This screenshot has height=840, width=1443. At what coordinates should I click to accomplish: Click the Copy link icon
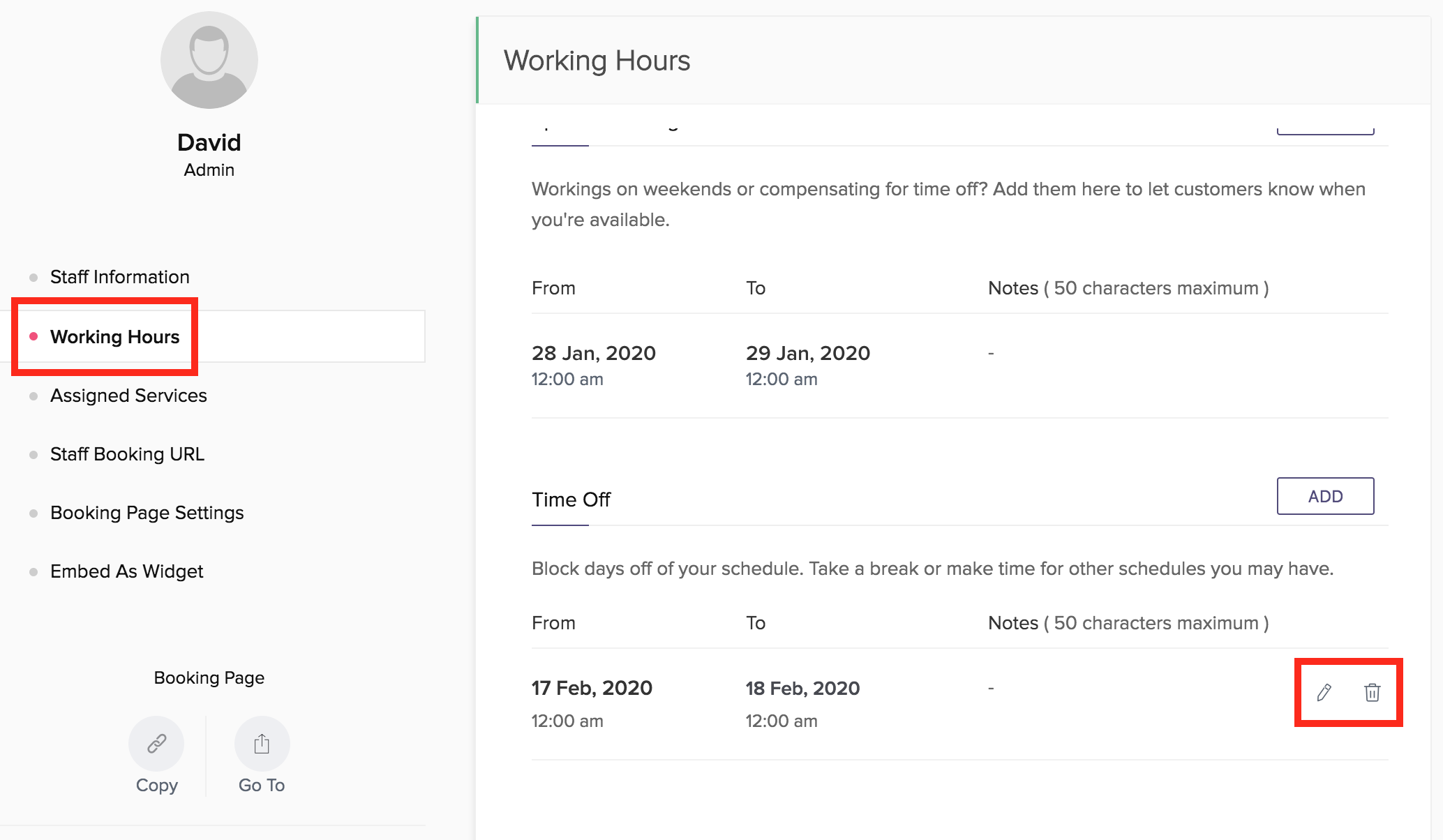pyautogui.click(x=156, y=744)
